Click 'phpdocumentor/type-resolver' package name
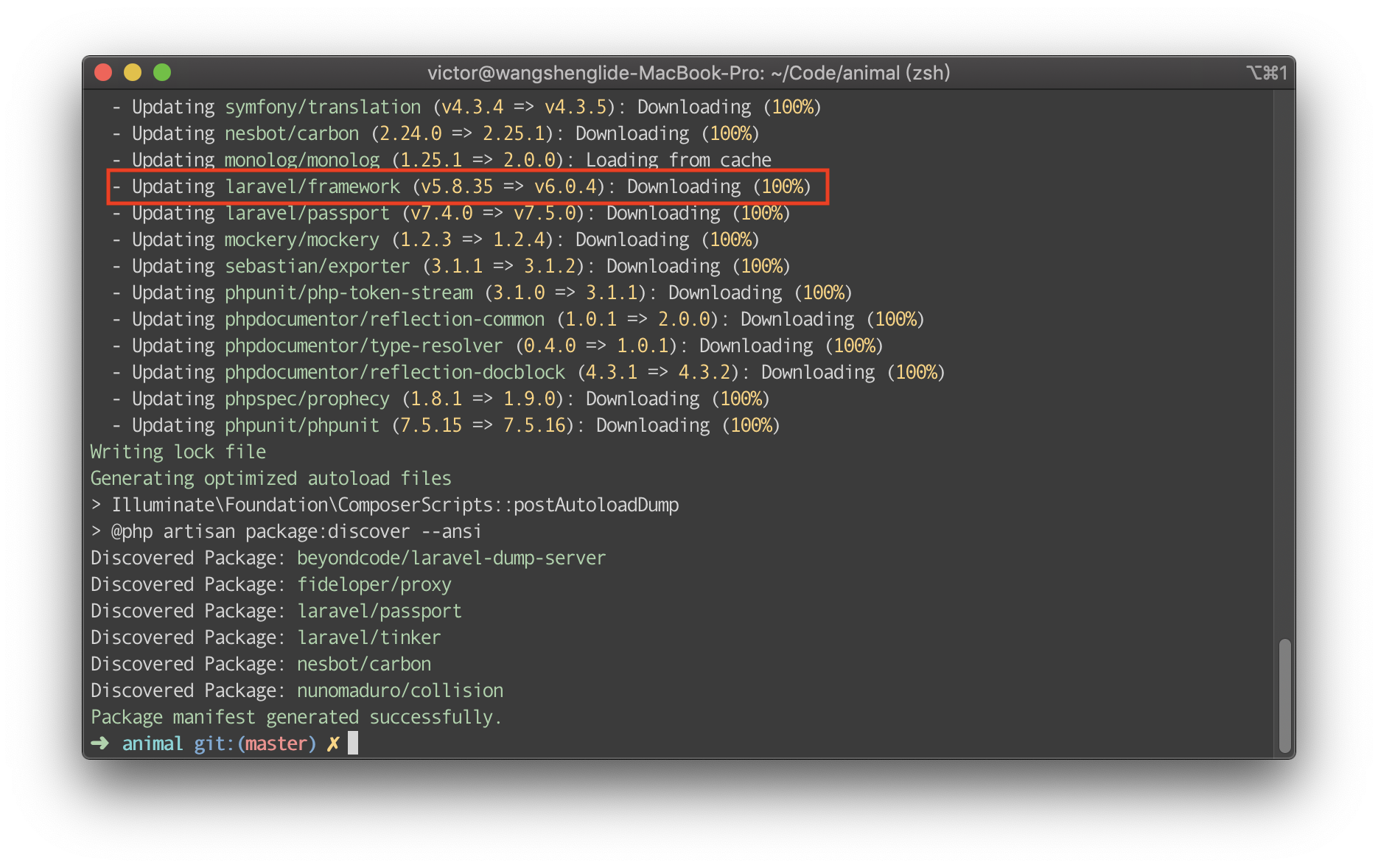 (x=364, y=346)
